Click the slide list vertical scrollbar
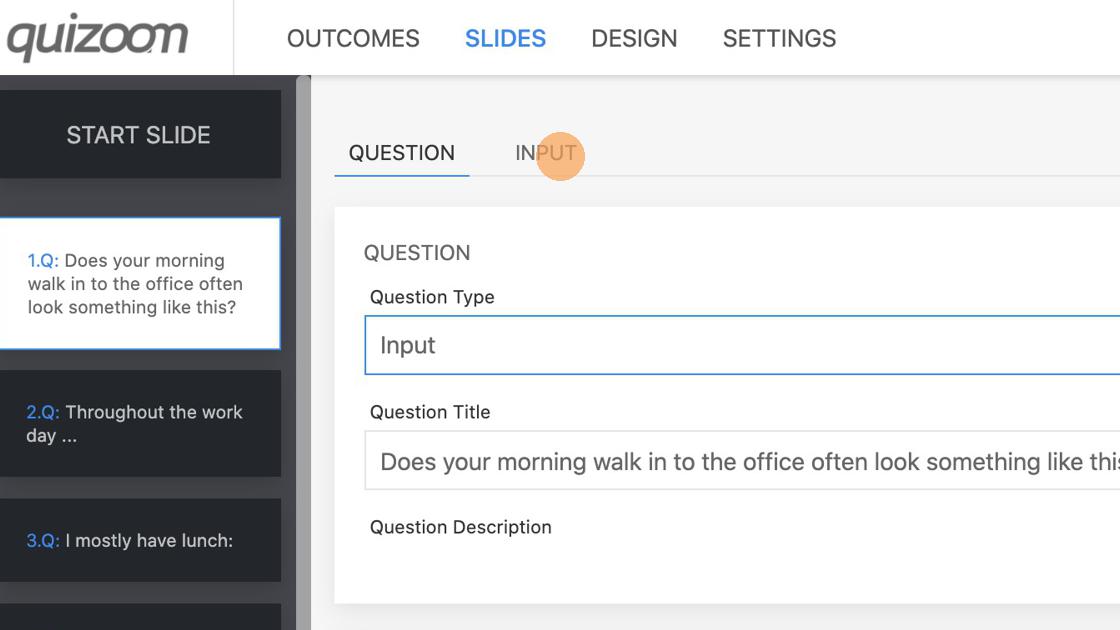This screenshot has width=1120, height=630. point(303,350)
